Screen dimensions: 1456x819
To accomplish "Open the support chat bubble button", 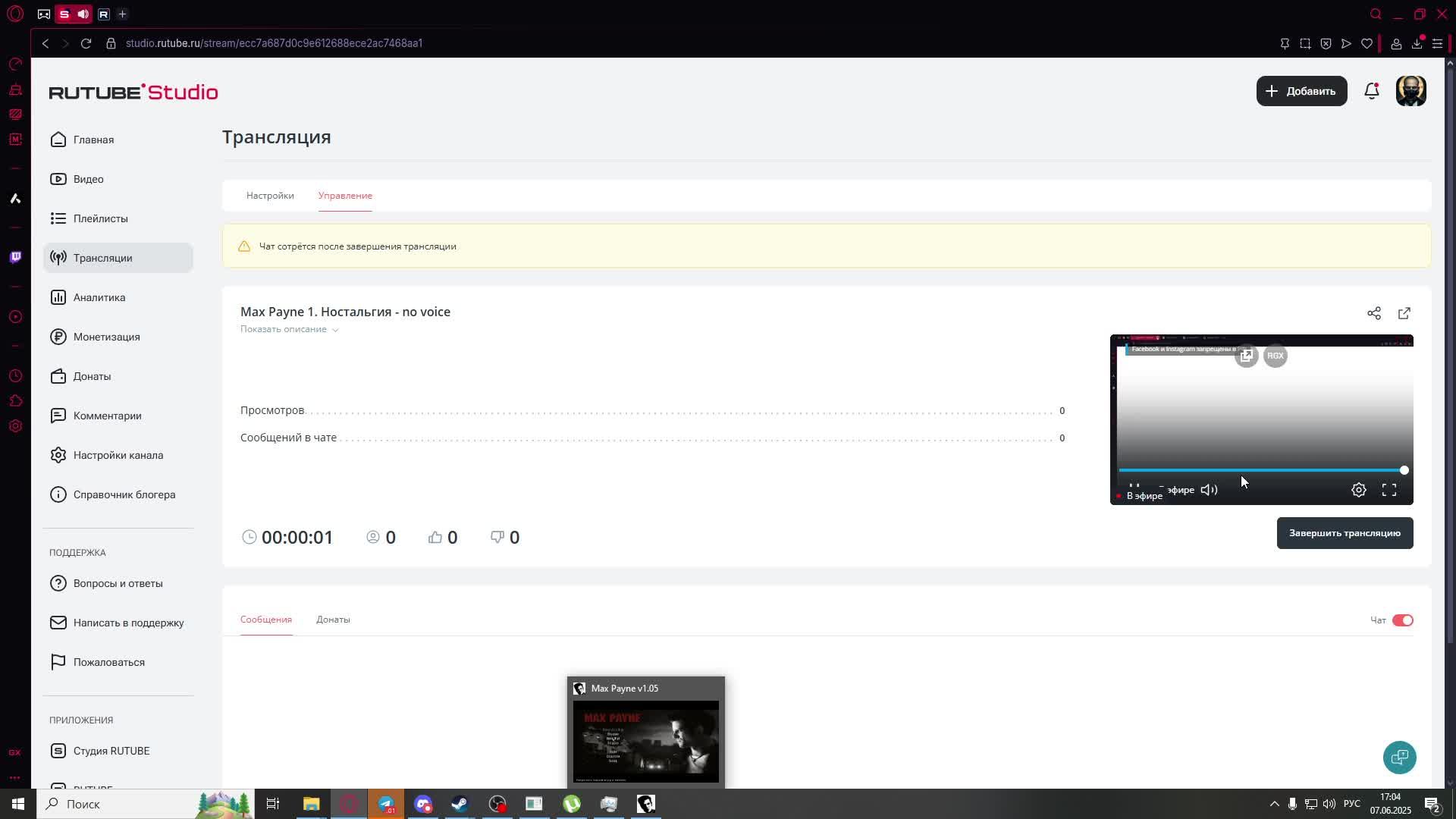I will (x=1400, y=757).
